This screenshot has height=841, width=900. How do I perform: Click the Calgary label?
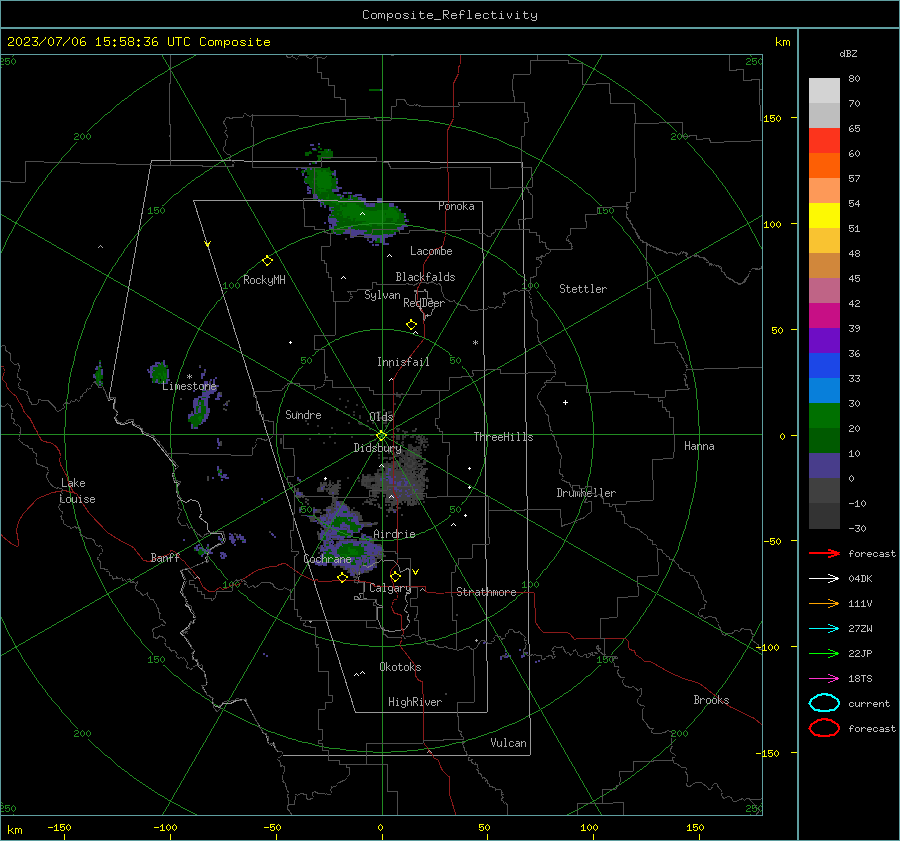pyautogui.click(x=390, y=588)
